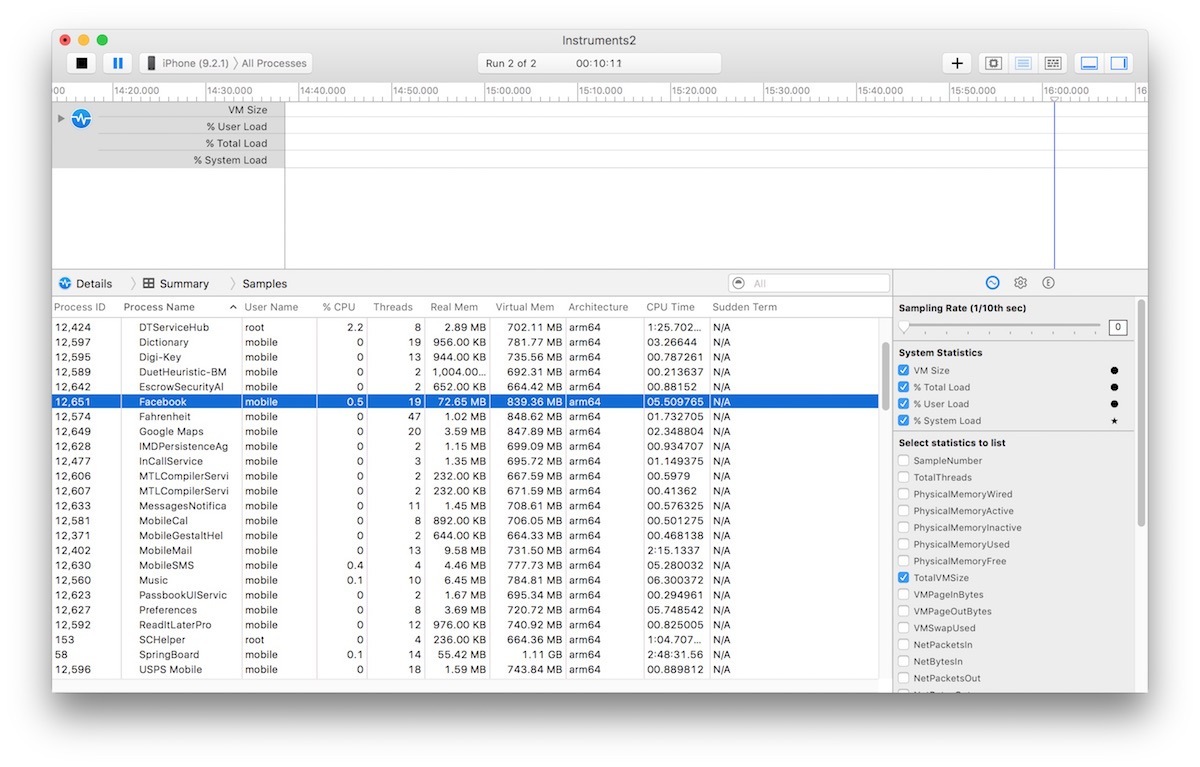Image resolution: width=1200 pixels, height=767 pixels.
Task: Enable the VMSwapUsed statistic
Action: coord(904,628)
